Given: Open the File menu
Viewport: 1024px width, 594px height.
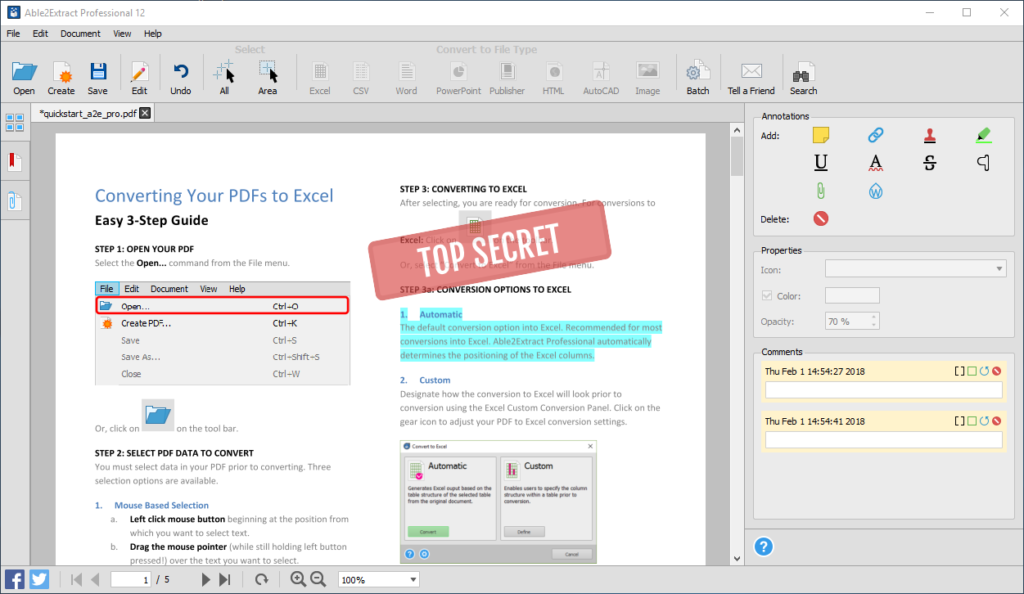Looking at the screenshot, I should click(13, 33).
